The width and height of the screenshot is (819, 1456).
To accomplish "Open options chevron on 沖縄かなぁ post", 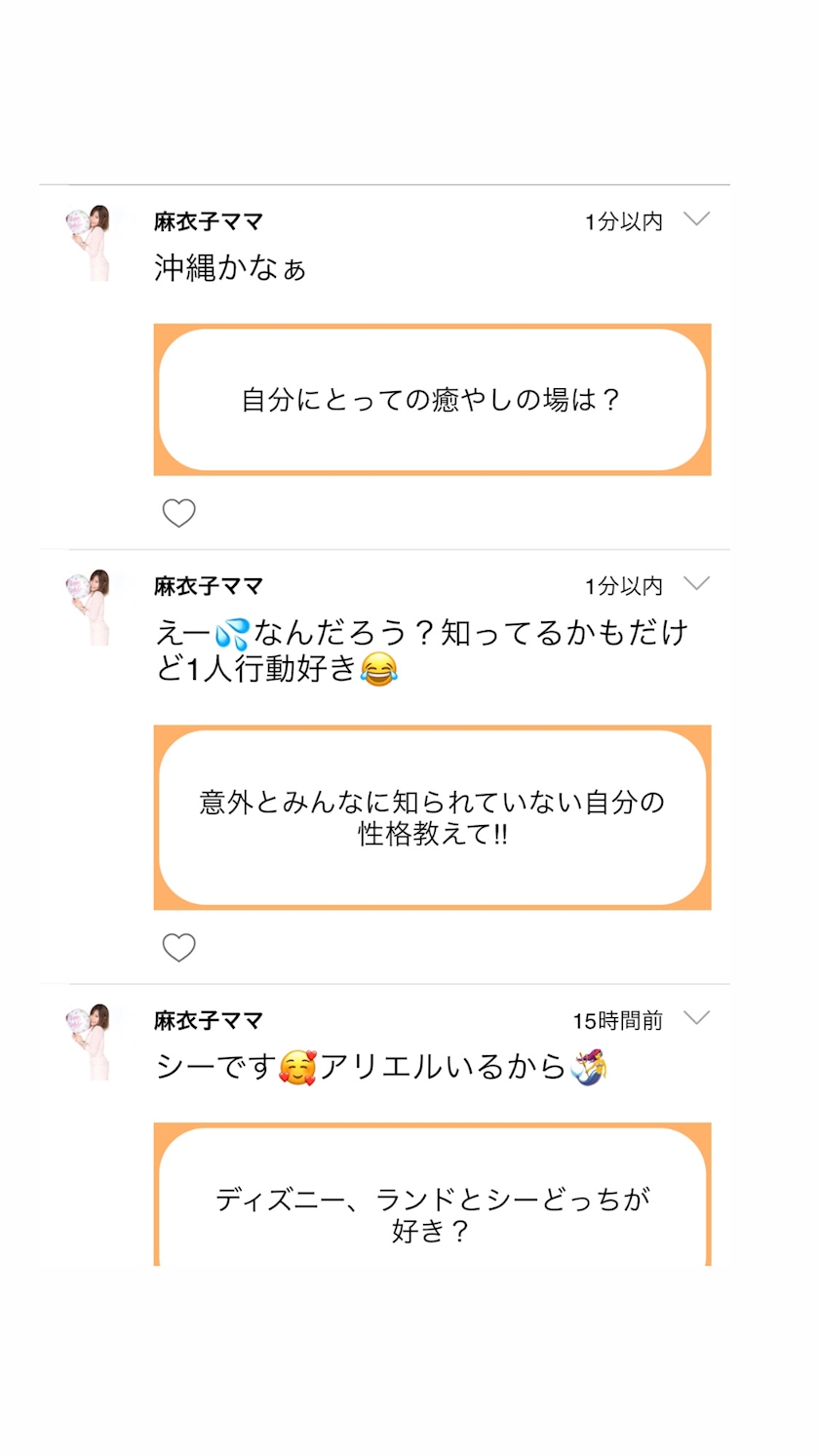I will (x=696, y=219).
